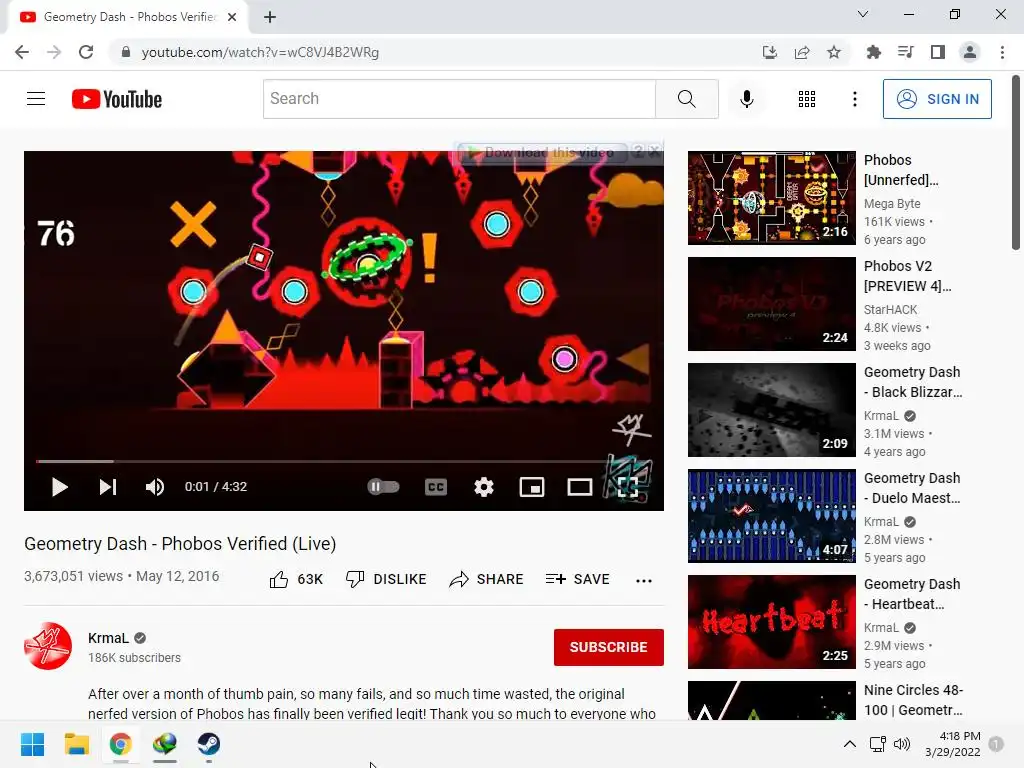Toggle Chrome side panel

(938, 52)
